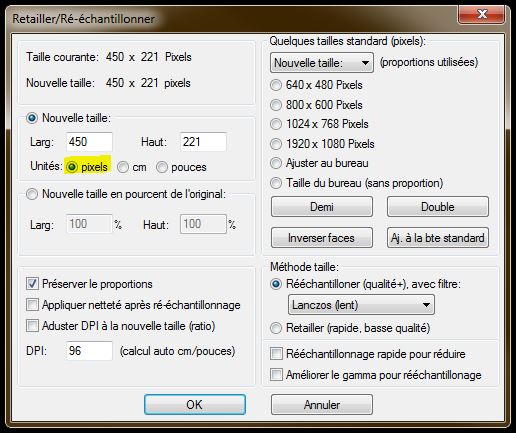
Task: Click "(proportions utilisées)" label
Action: point(429,62)
